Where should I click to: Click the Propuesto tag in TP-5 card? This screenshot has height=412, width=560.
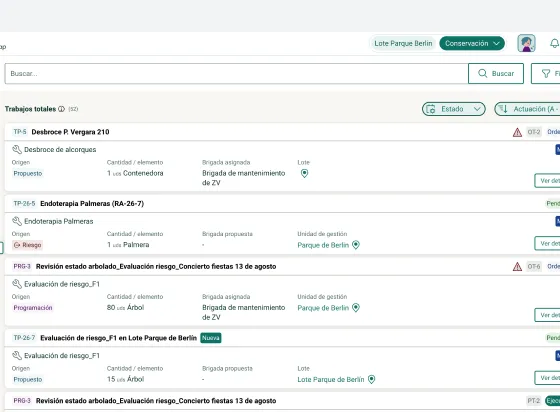(28, 174)
